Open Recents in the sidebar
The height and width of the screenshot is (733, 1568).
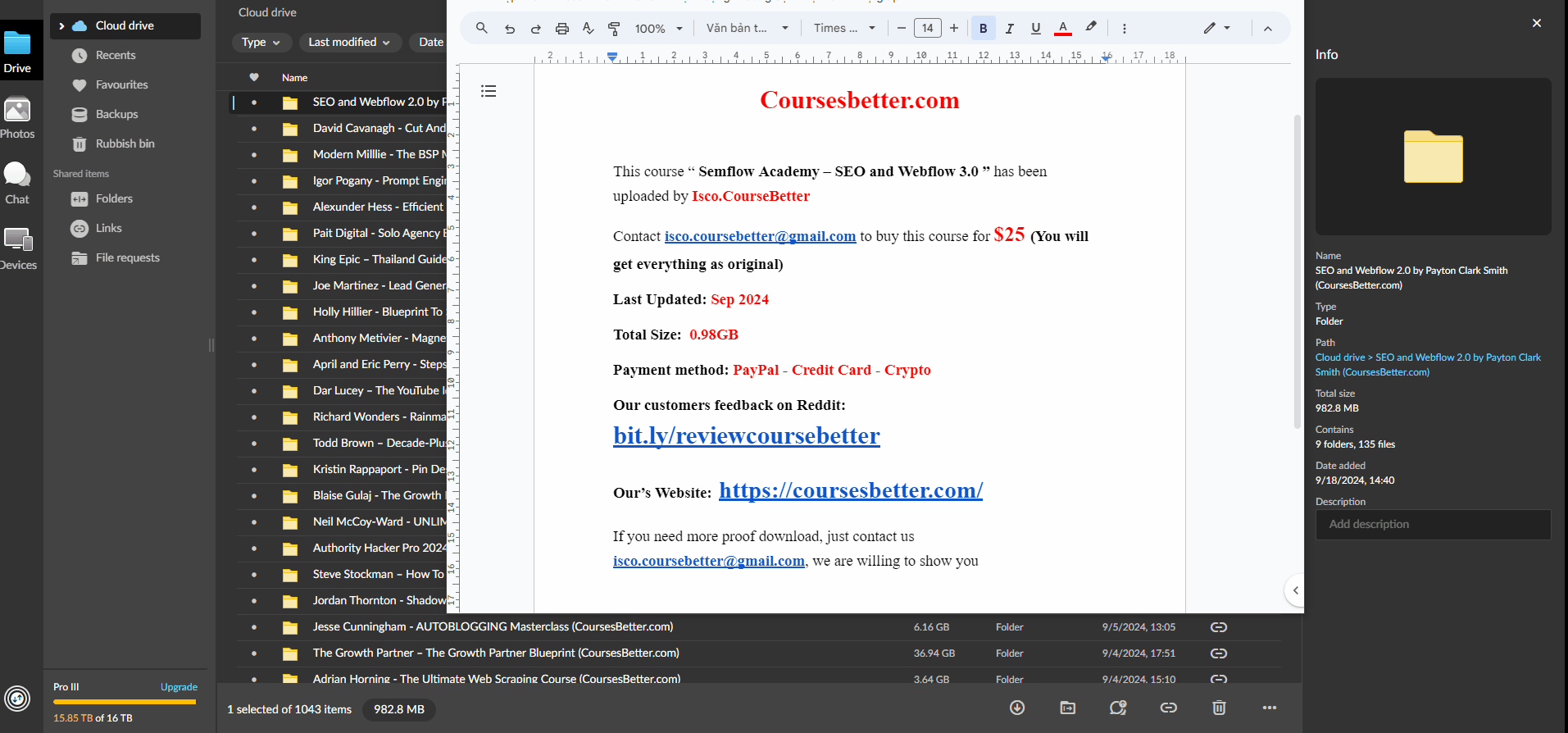116,56
